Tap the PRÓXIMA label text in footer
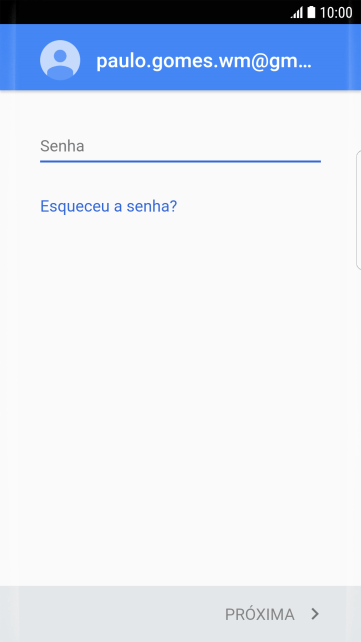 pos(259,614)
